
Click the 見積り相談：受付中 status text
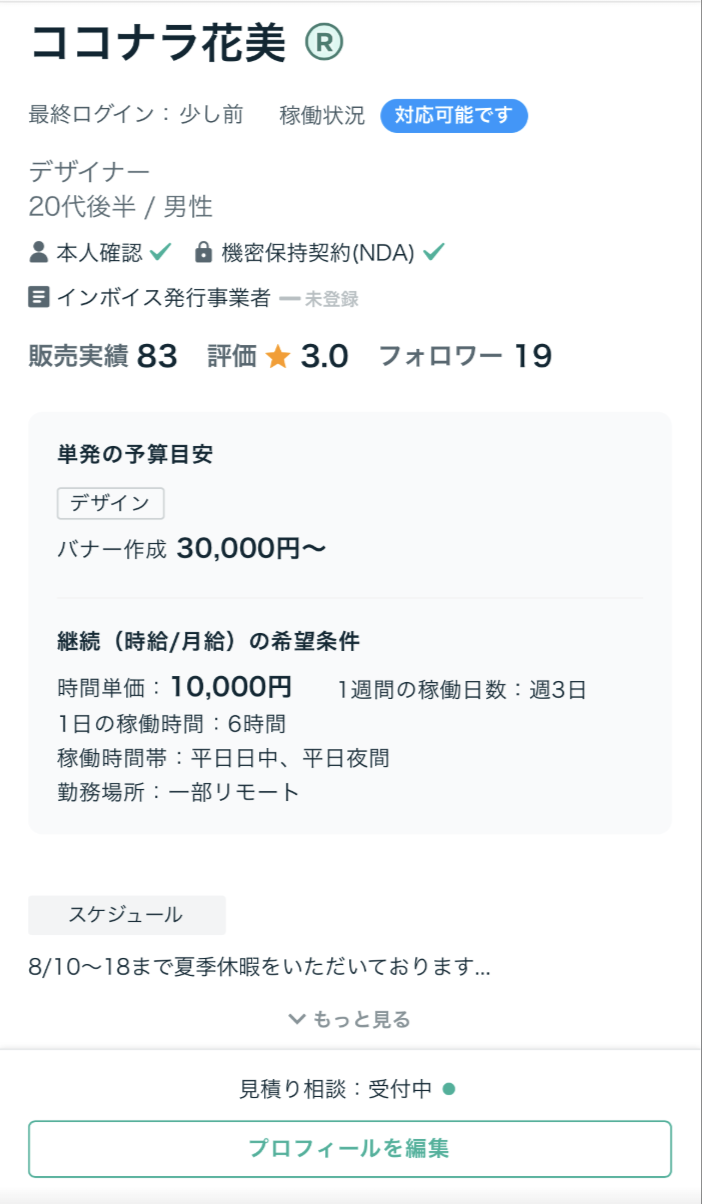click(336, 1089)
